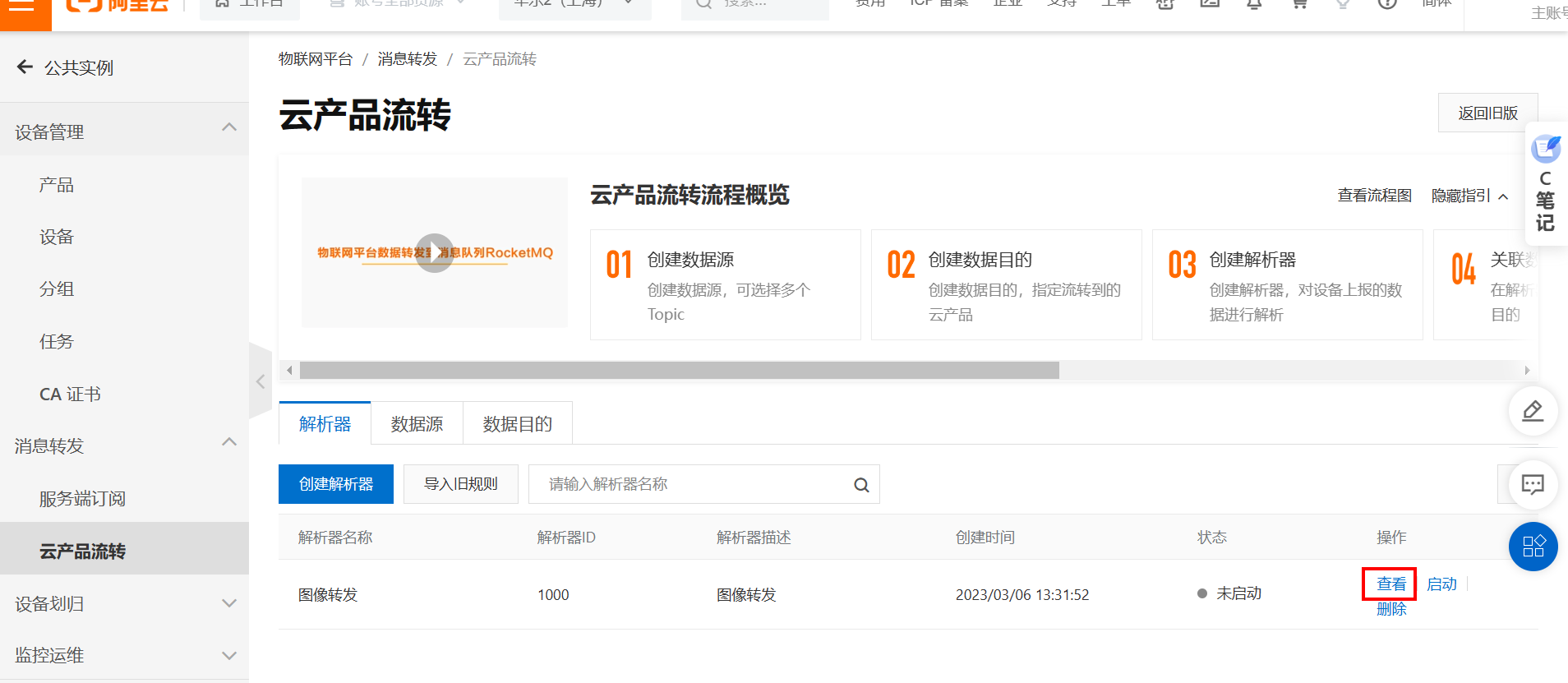
Task: Open 服务端订阅 in the sidebar
Action: (82, 499)
